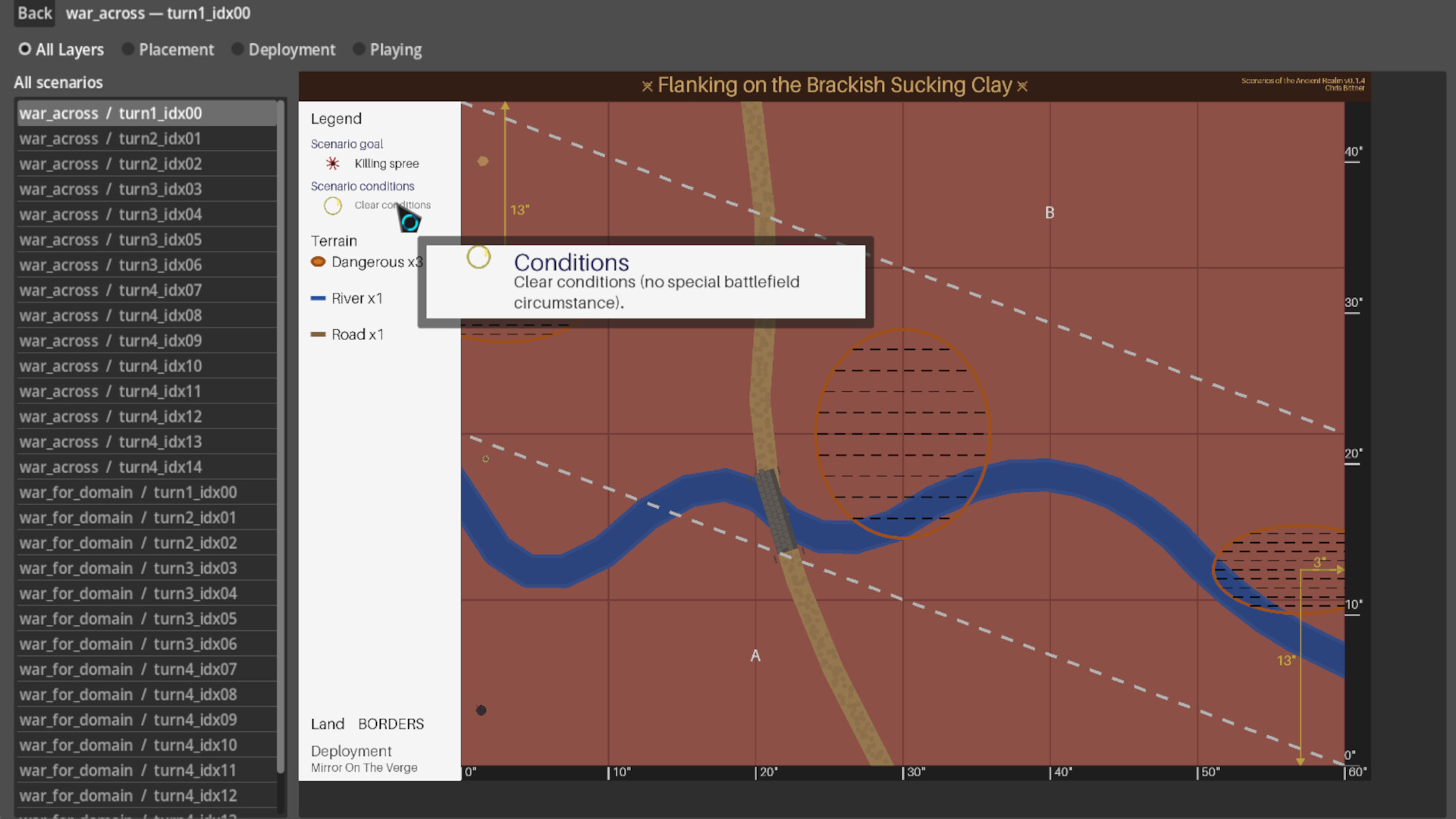1456x819 pixels.
Task: Select the Placement radio button
Action: coord(128,49)
